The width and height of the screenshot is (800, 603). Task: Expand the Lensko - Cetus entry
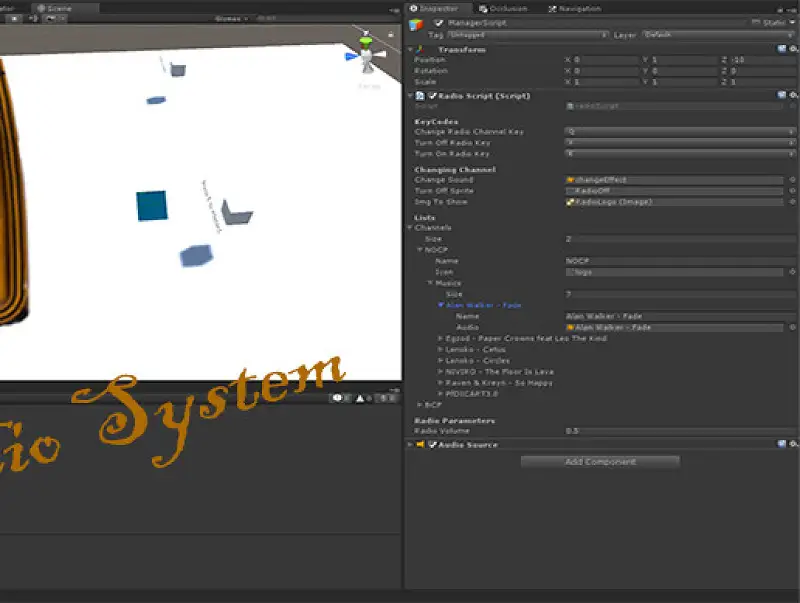pyautogui.click(x=440, y=349)
